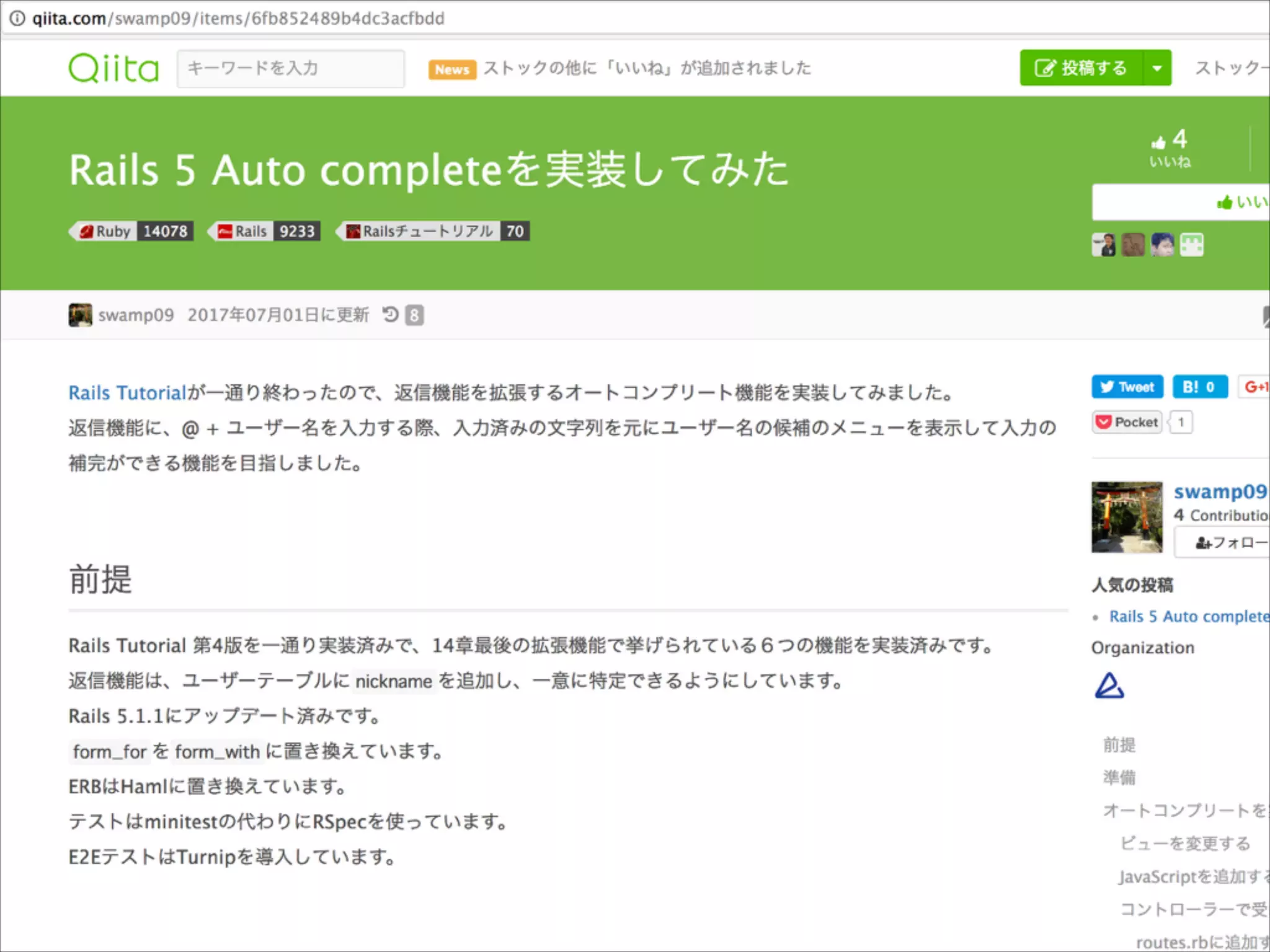The height and width of the screenshot is (952, 1270).
Task: Toggle follow on swamp09 with フォロー button
Action: tap(1228, 543)
